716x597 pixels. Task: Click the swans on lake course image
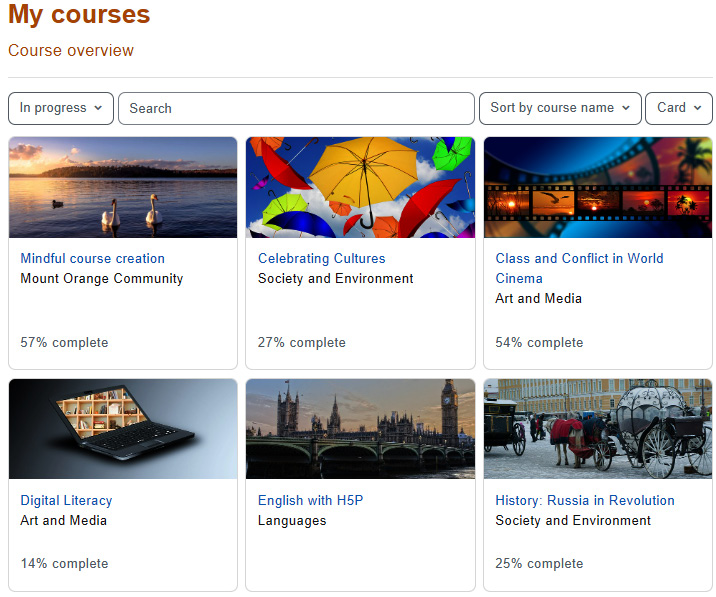pos(123,187)
